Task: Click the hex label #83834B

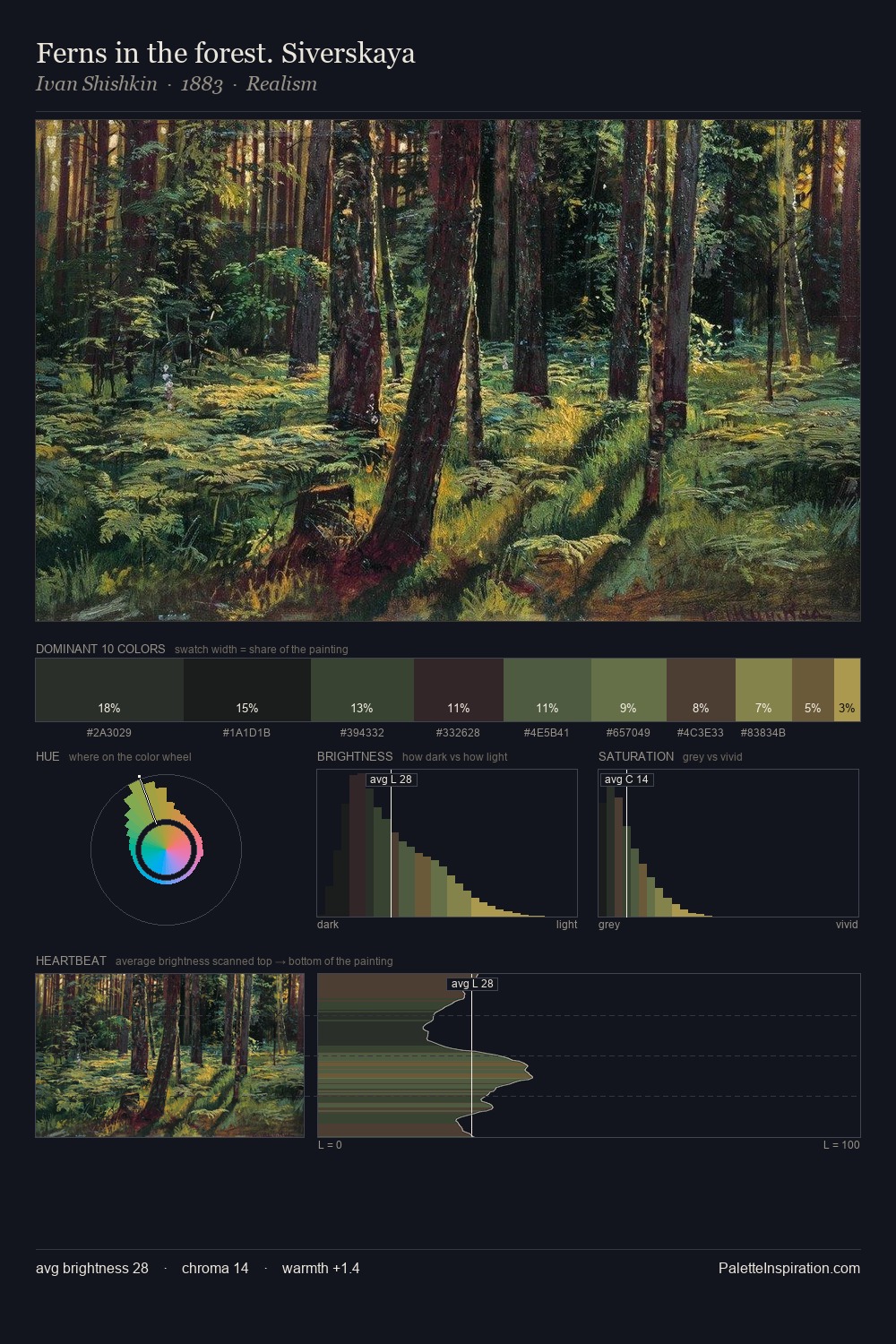Action: tap(763, 733)
